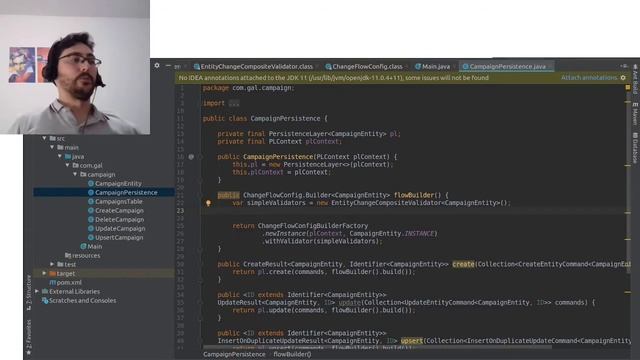Click the editor horizontal scrollbar
The image size is (640, 360).
pyautogui.click(x=378, y=347)
